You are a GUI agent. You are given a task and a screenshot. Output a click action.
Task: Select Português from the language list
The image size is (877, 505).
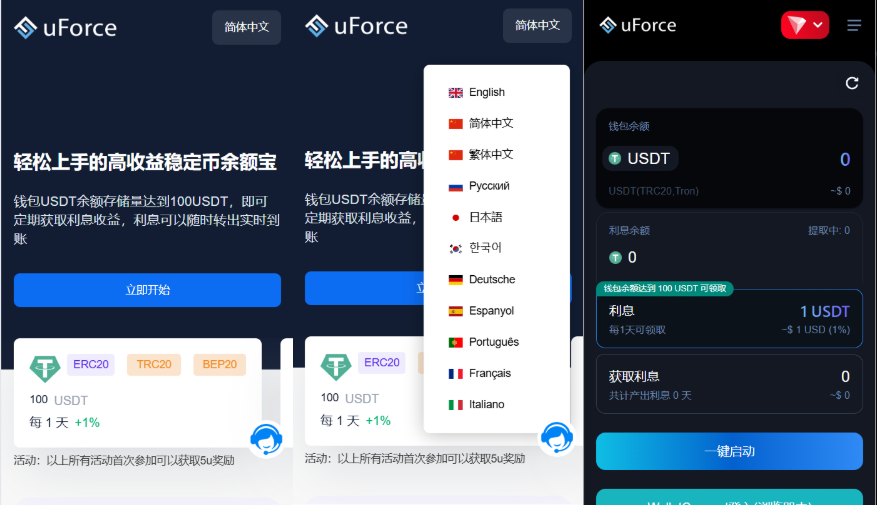pos(497,342)
